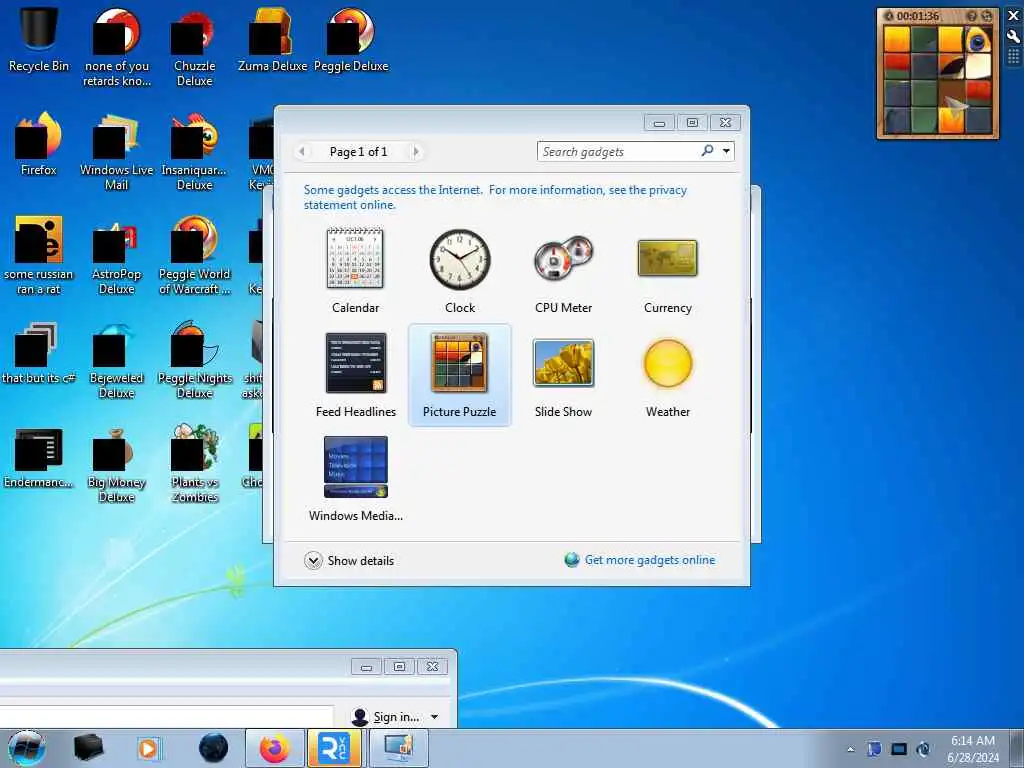The width and height of the screenshot is (1024, 768).
Task: Select the Peggle Nights Deluxe desktop icon
Action: pyautogui.click(x=195, y=360)
